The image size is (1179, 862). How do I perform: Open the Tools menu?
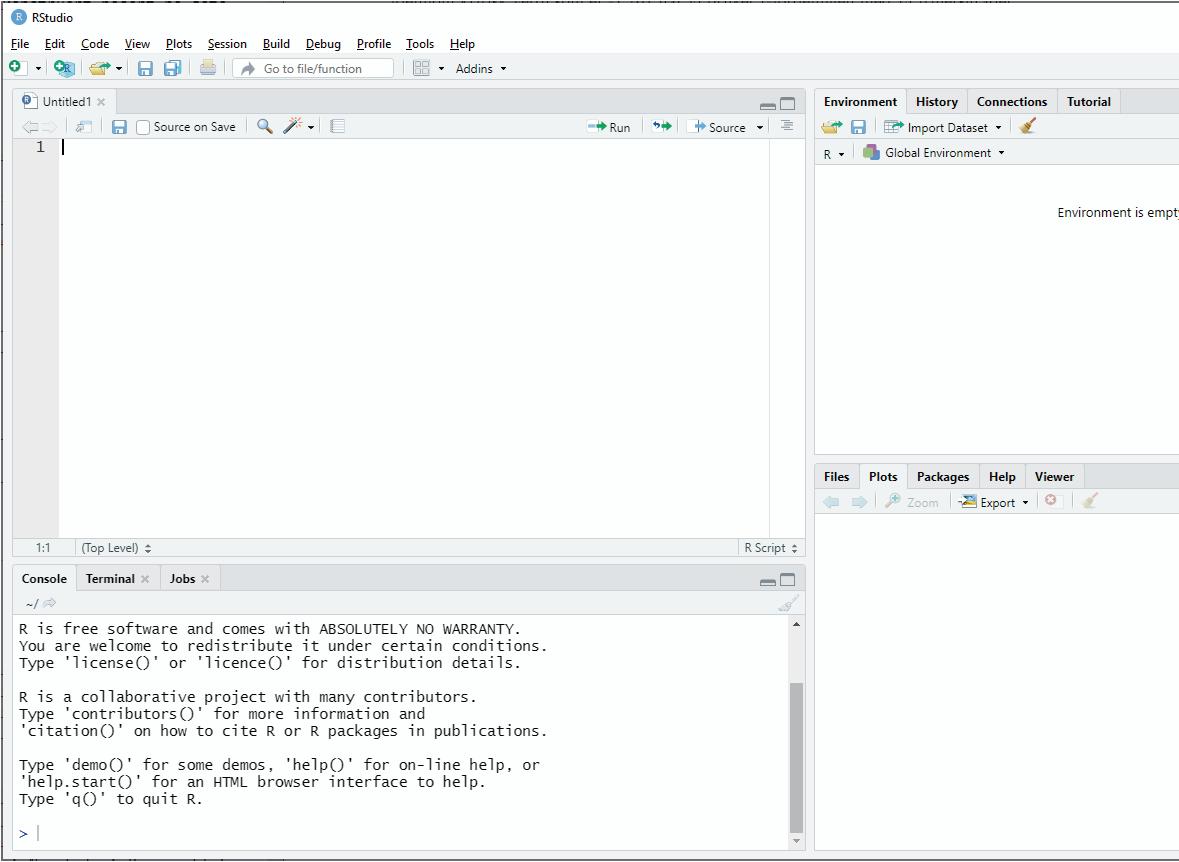[x=420, y=44]
